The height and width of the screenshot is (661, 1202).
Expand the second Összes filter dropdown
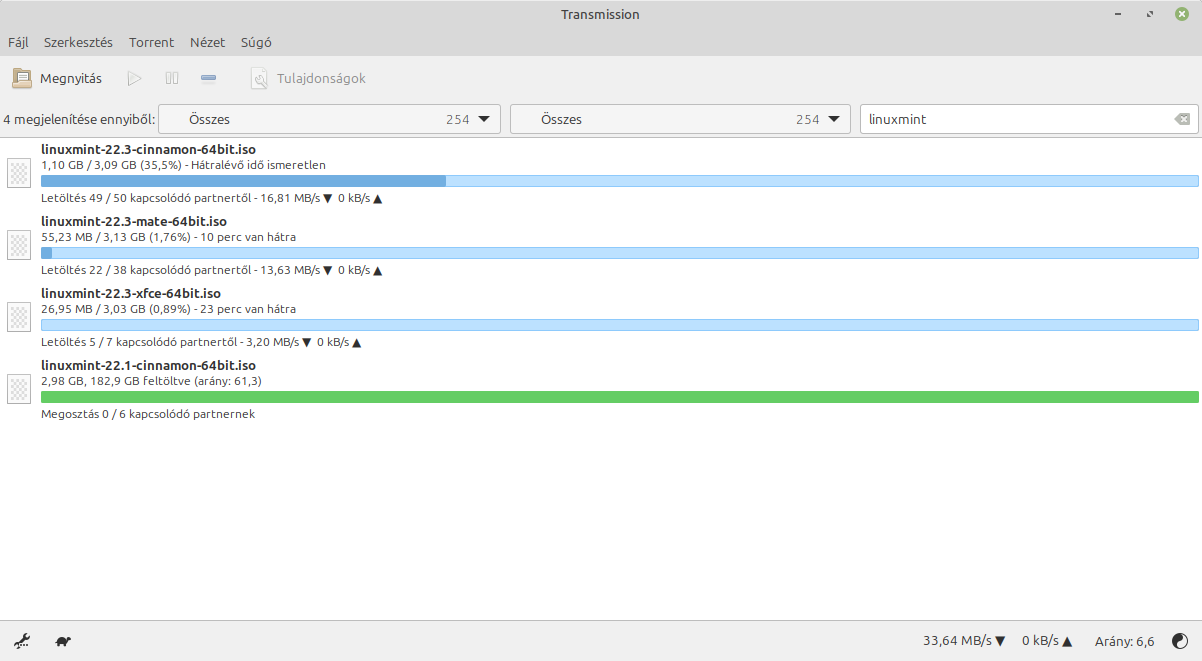[680, 119]
